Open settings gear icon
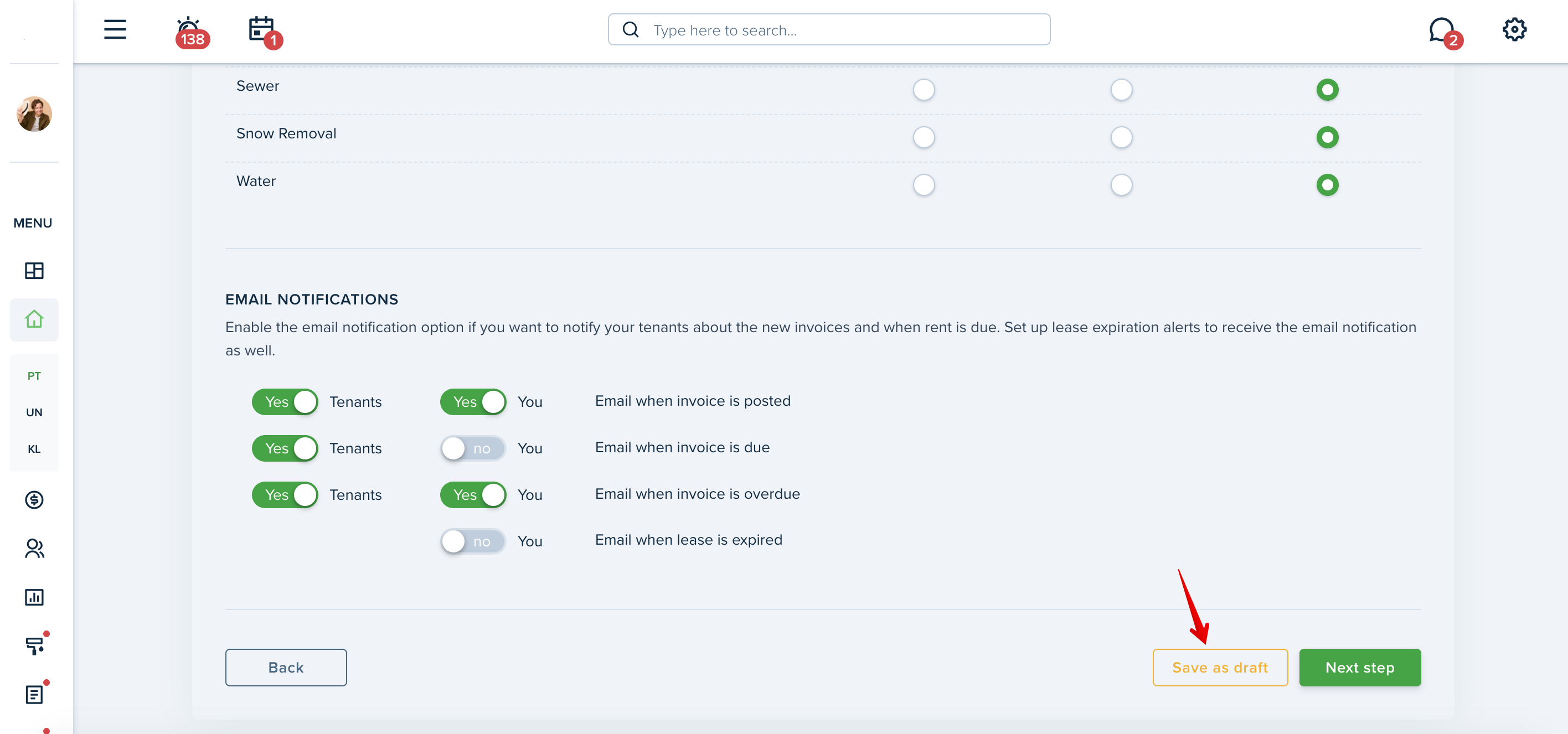Viewport: 1568px width, 734px height. [1514, 29]
